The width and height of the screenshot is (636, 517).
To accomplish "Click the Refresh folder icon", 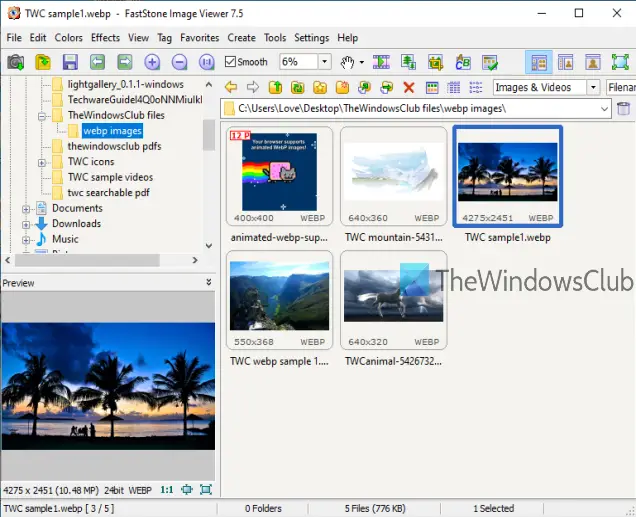I will [x=298, y=87].
